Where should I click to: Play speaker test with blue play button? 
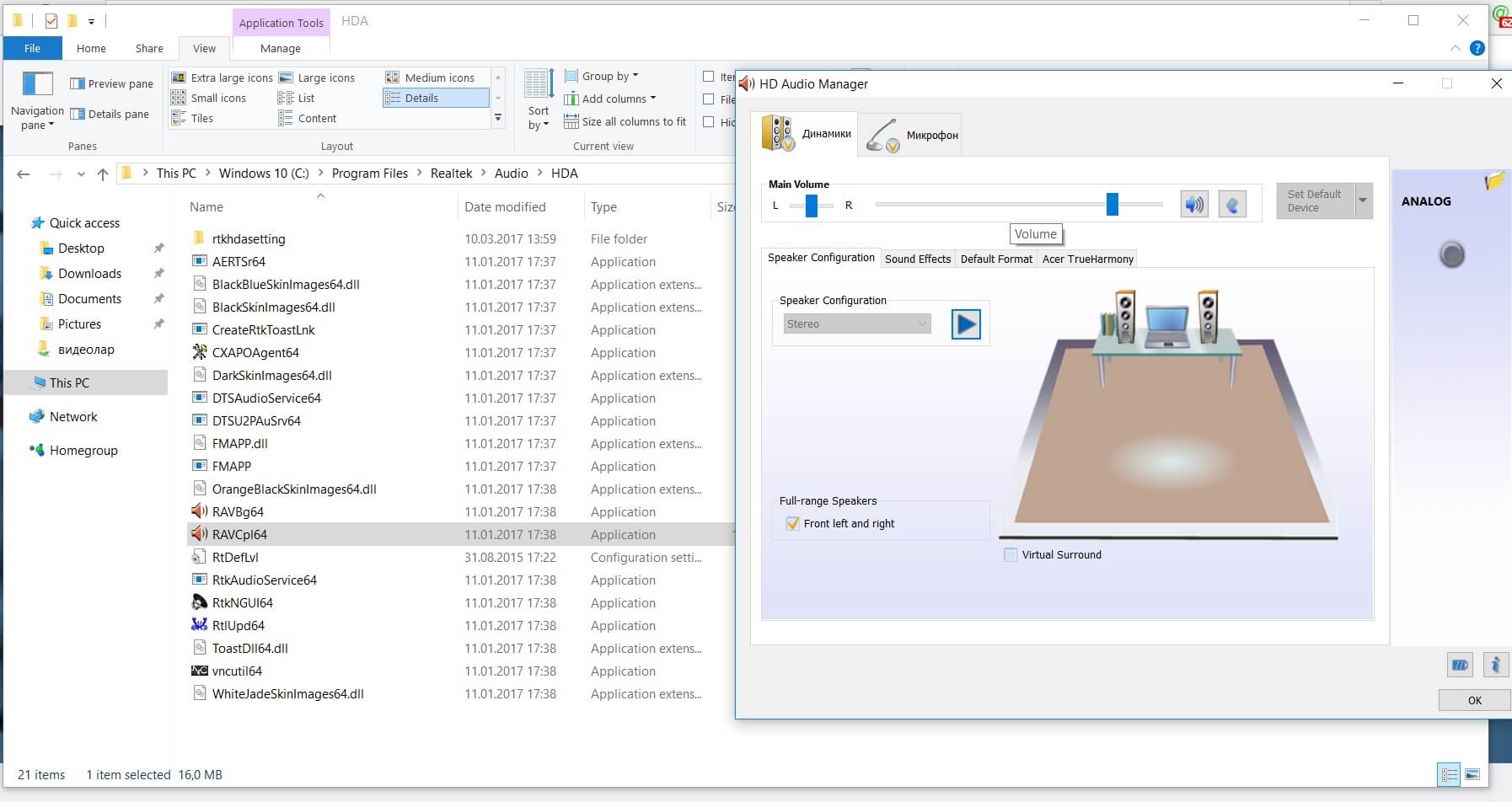click(x=965, y=324)
